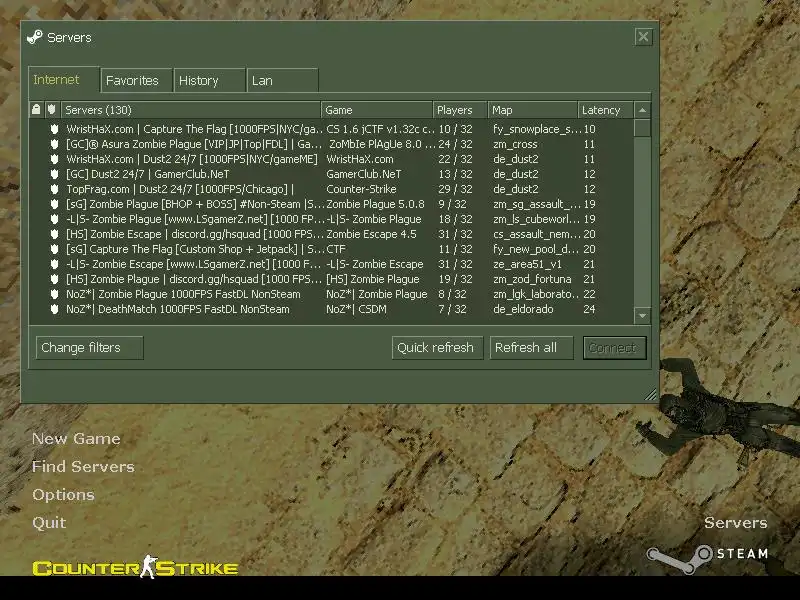The width and height of the screenshot is (800, 600).
Task: Select server "[HS] Zombie Escape | discord.gg/hsquad"
Action: click(331, 234)
